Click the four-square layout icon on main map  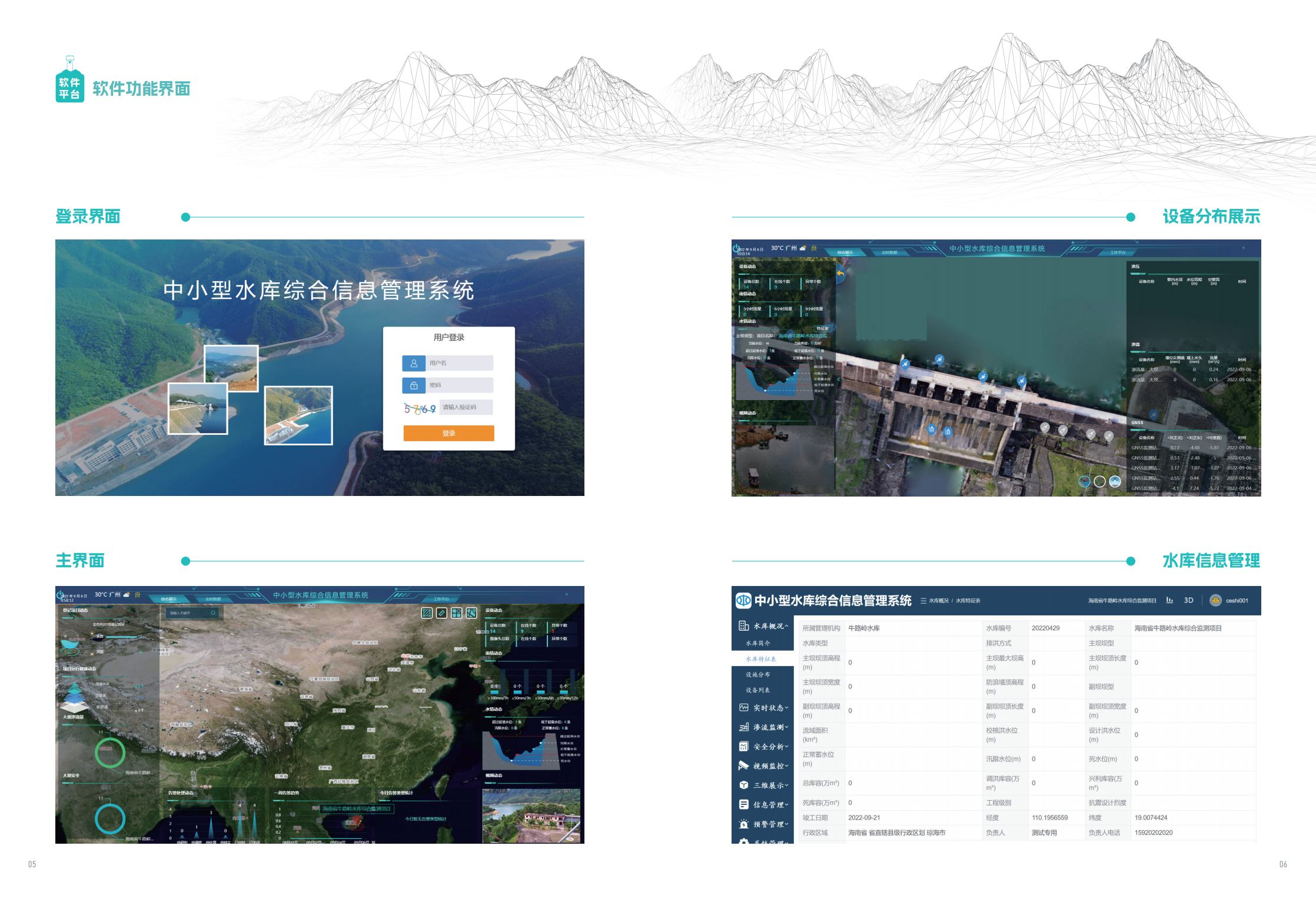click(x=457, y=613)
